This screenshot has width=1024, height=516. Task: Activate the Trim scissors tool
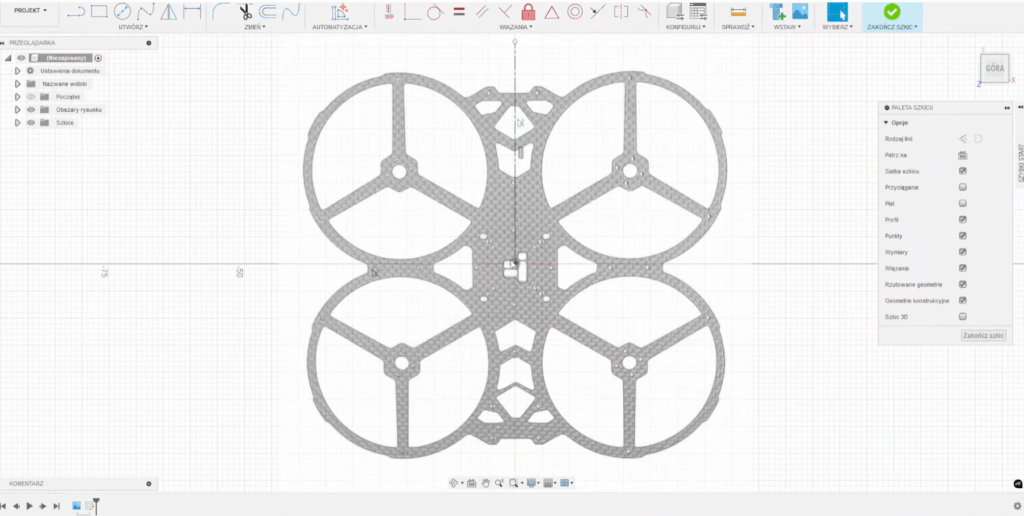[x=245, y=12]
